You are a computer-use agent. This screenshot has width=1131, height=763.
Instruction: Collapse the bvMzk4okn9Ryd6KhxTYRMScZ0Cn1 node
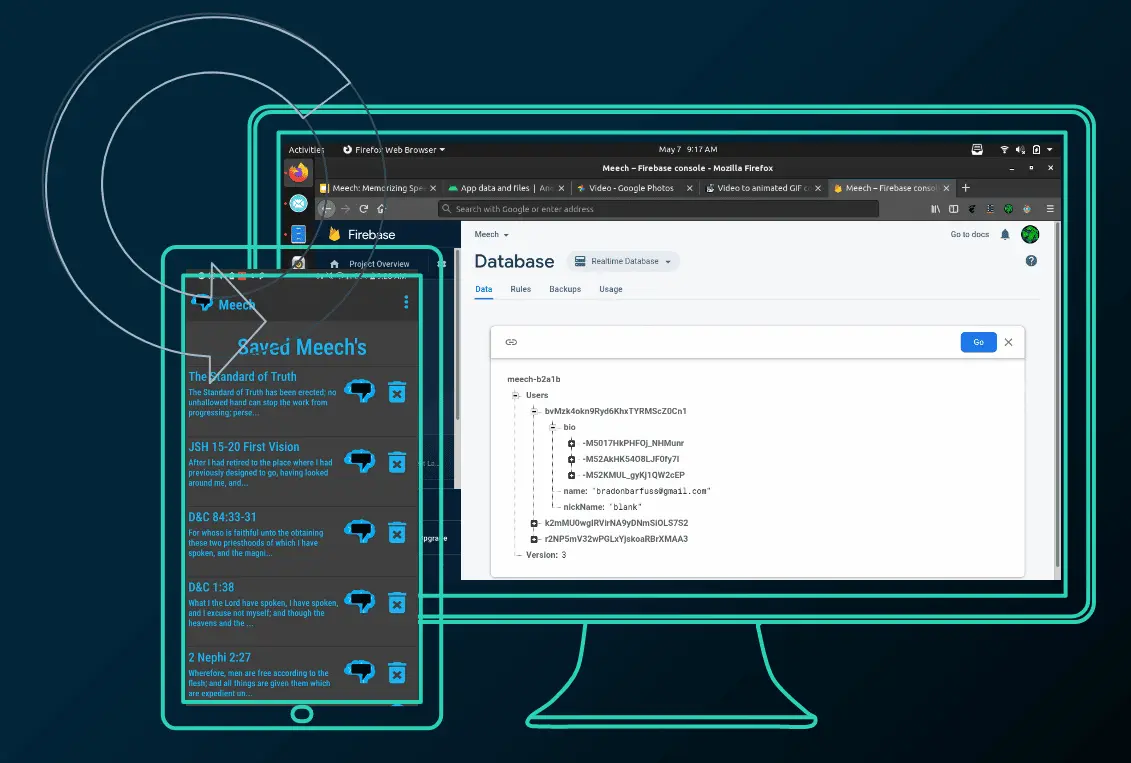click(534, 411)
